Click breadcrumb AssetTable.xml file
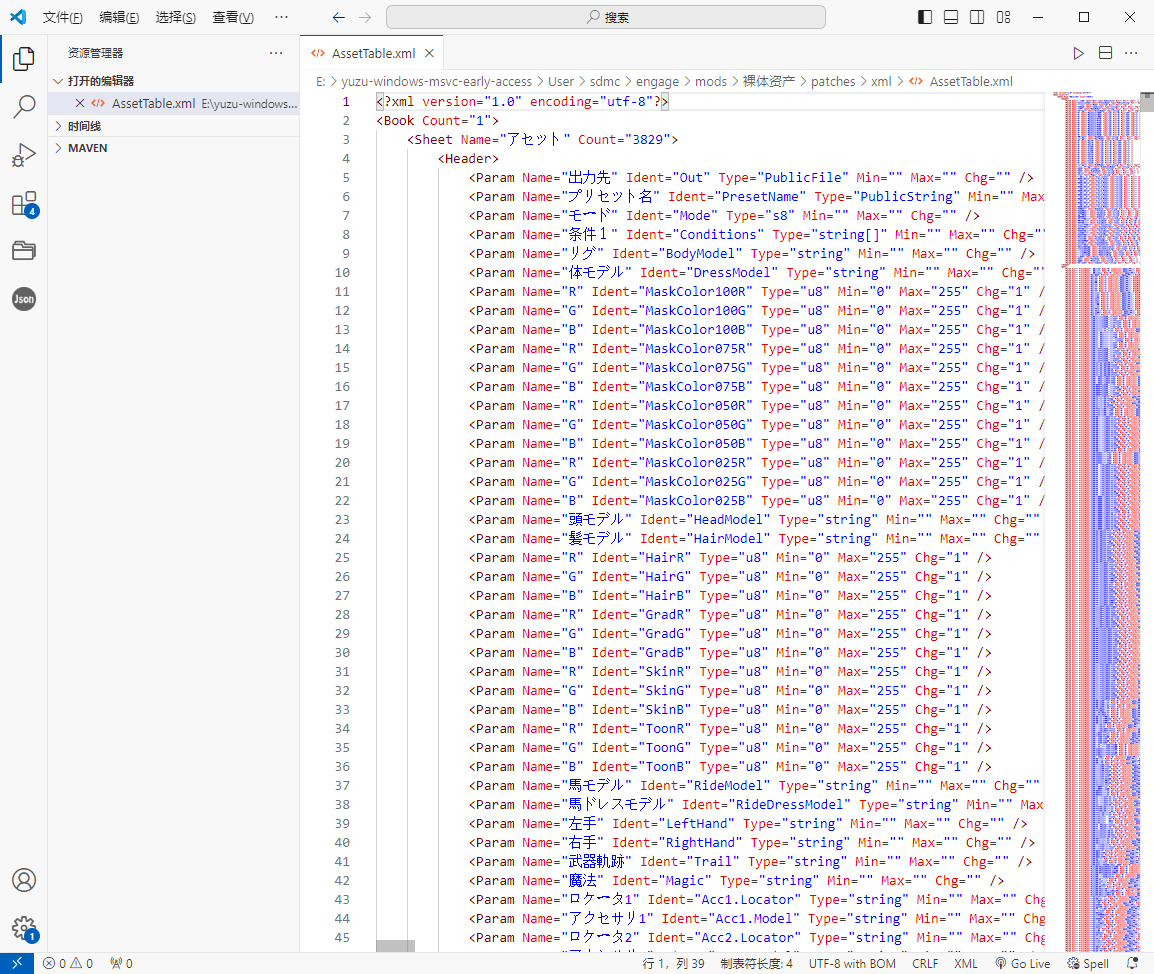The width and height of the screenshot is (1154, 974). pyautogui.click(x=971, y=82)
